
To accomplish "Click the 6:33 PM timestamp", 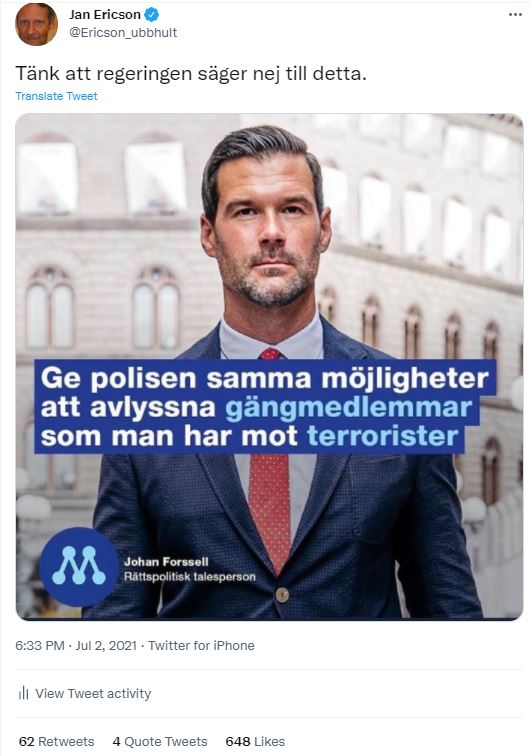I will (40, 646).
